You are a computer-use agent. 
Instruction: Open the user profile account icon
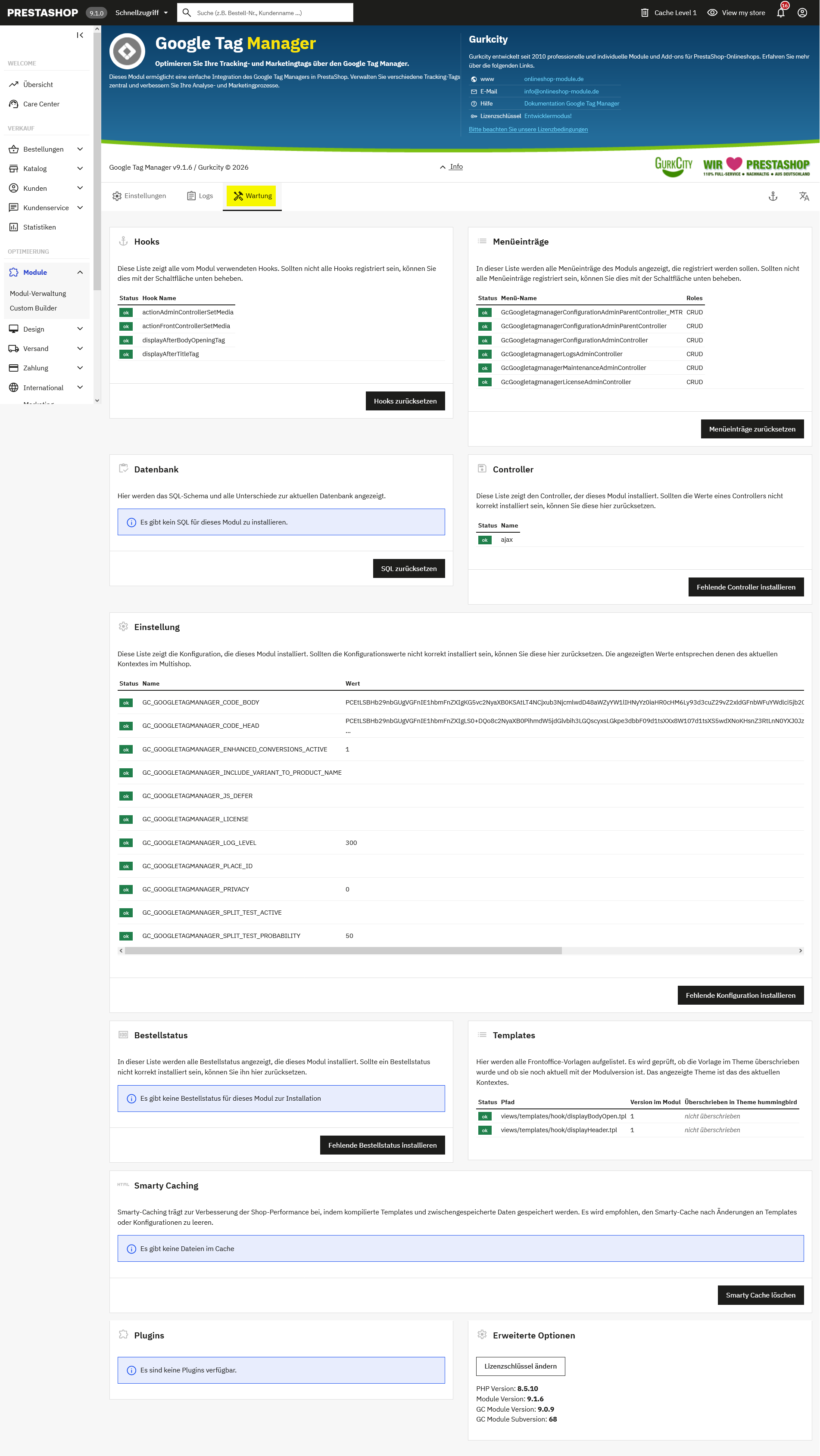tap(802, 12)
